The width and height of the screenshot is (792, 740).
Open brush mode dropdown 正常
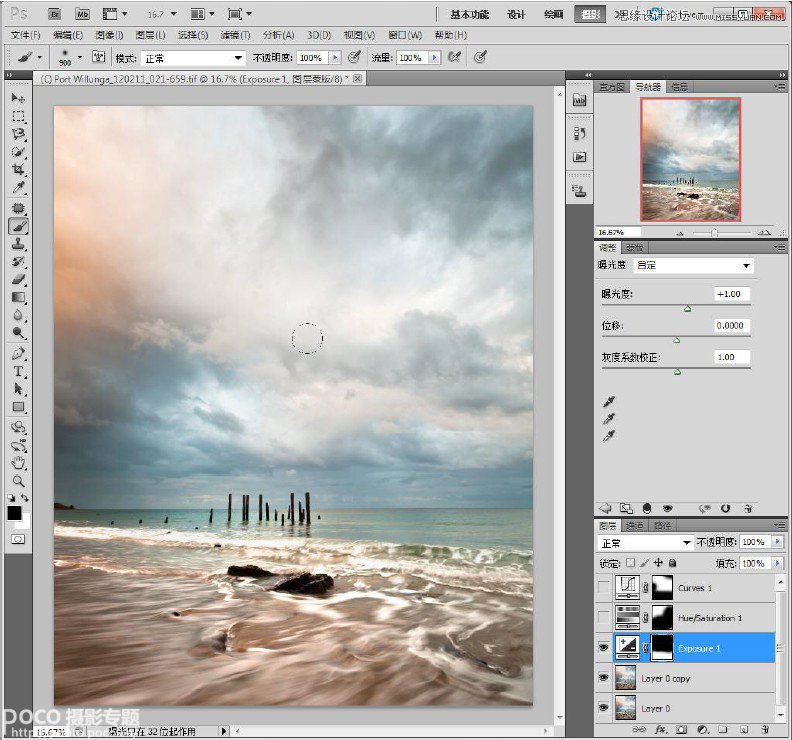[192, 58]
